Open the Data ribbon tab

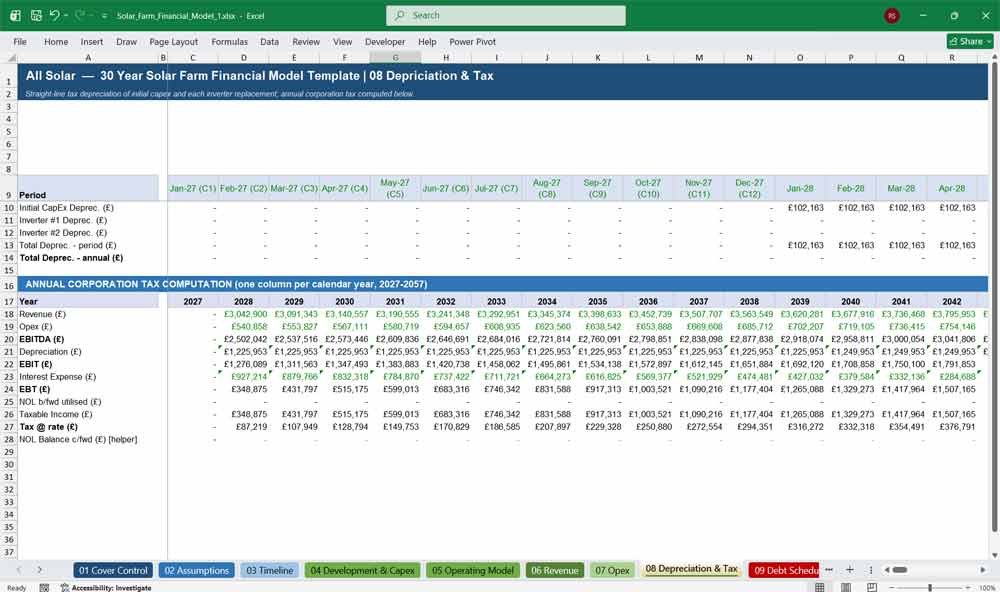click(x=269, y=41)
